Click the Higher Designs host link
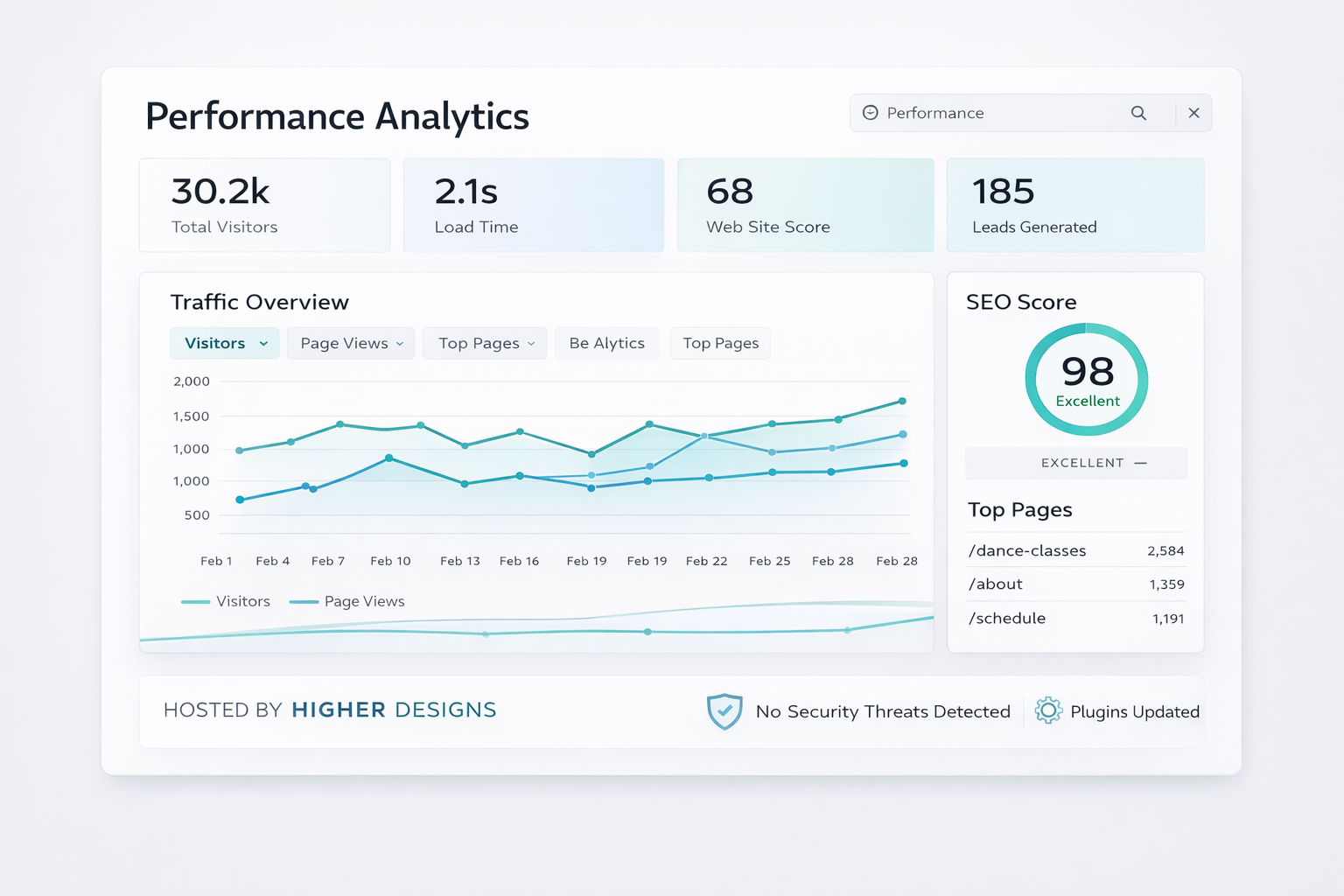The image size is (1344, 896). pyautogui.click(x=394, y=710)
